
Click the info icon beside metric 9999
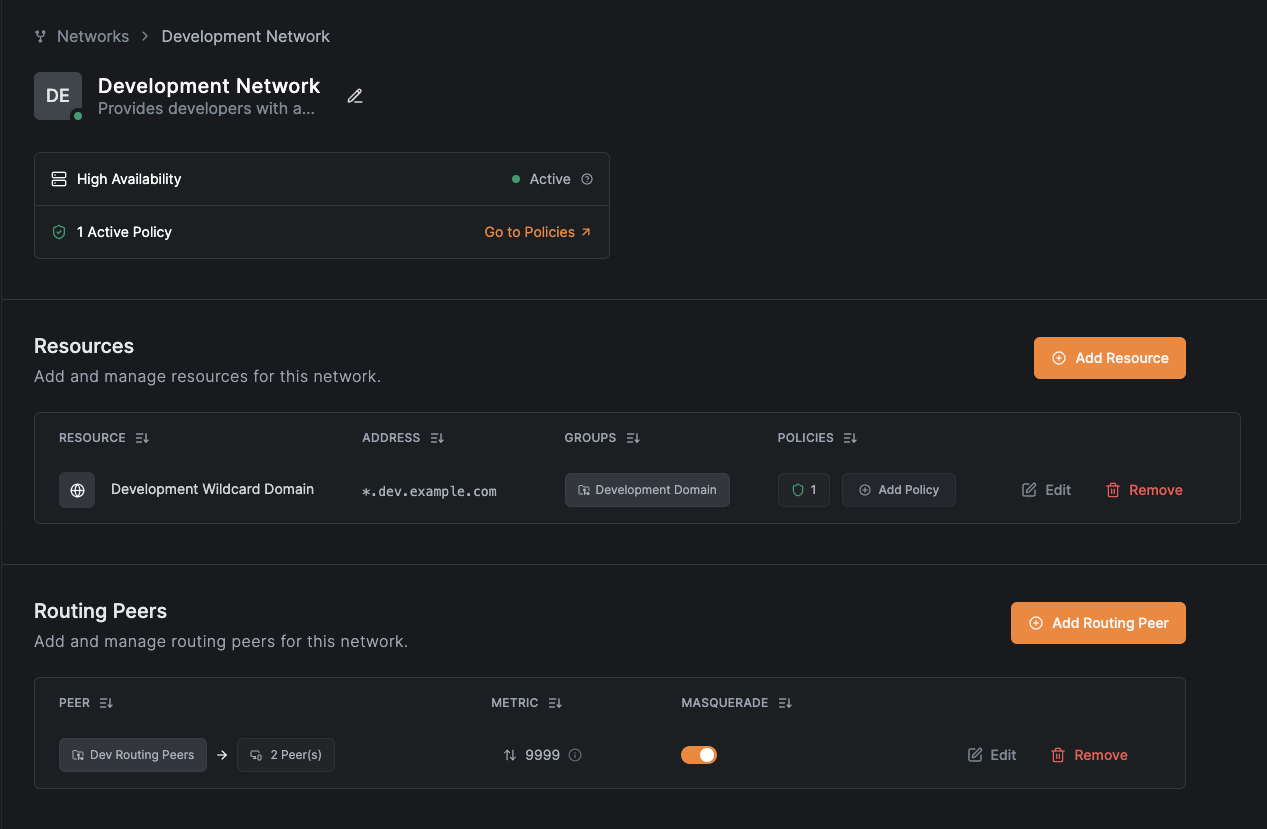(x=575, y=755)
